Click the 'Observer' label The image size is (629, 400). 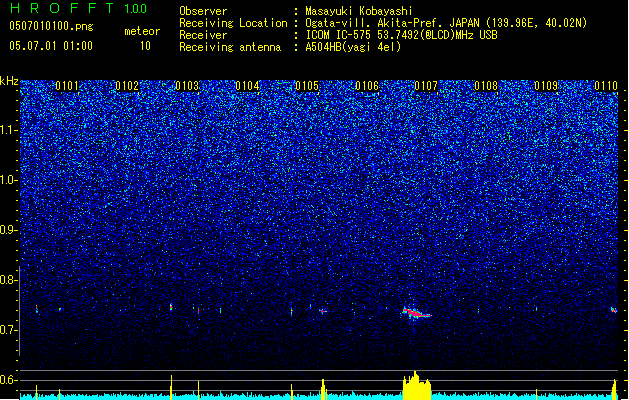tap(203, 11)
